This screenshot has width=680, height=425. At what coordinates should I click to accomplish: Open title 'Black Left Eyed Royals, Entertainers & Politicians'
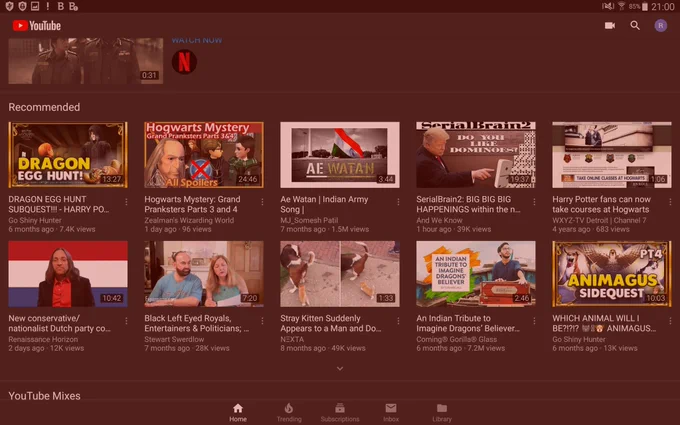[x=196, y=324]
